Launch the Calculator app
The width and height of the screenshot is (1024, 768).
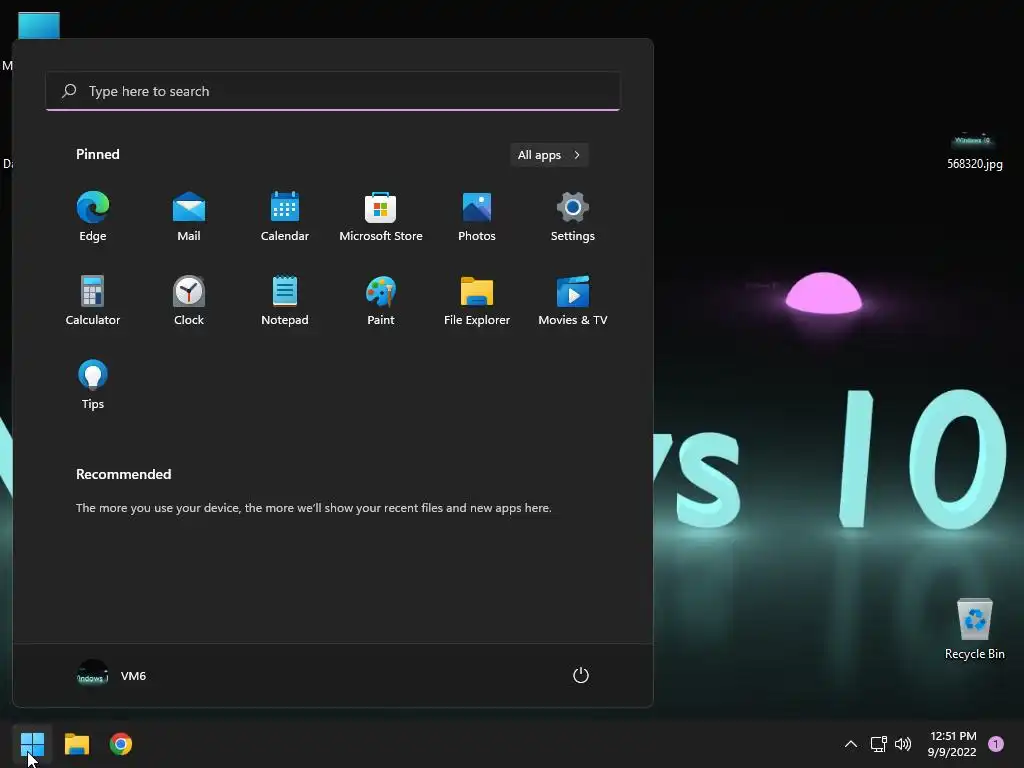click(x=93, y=301)
